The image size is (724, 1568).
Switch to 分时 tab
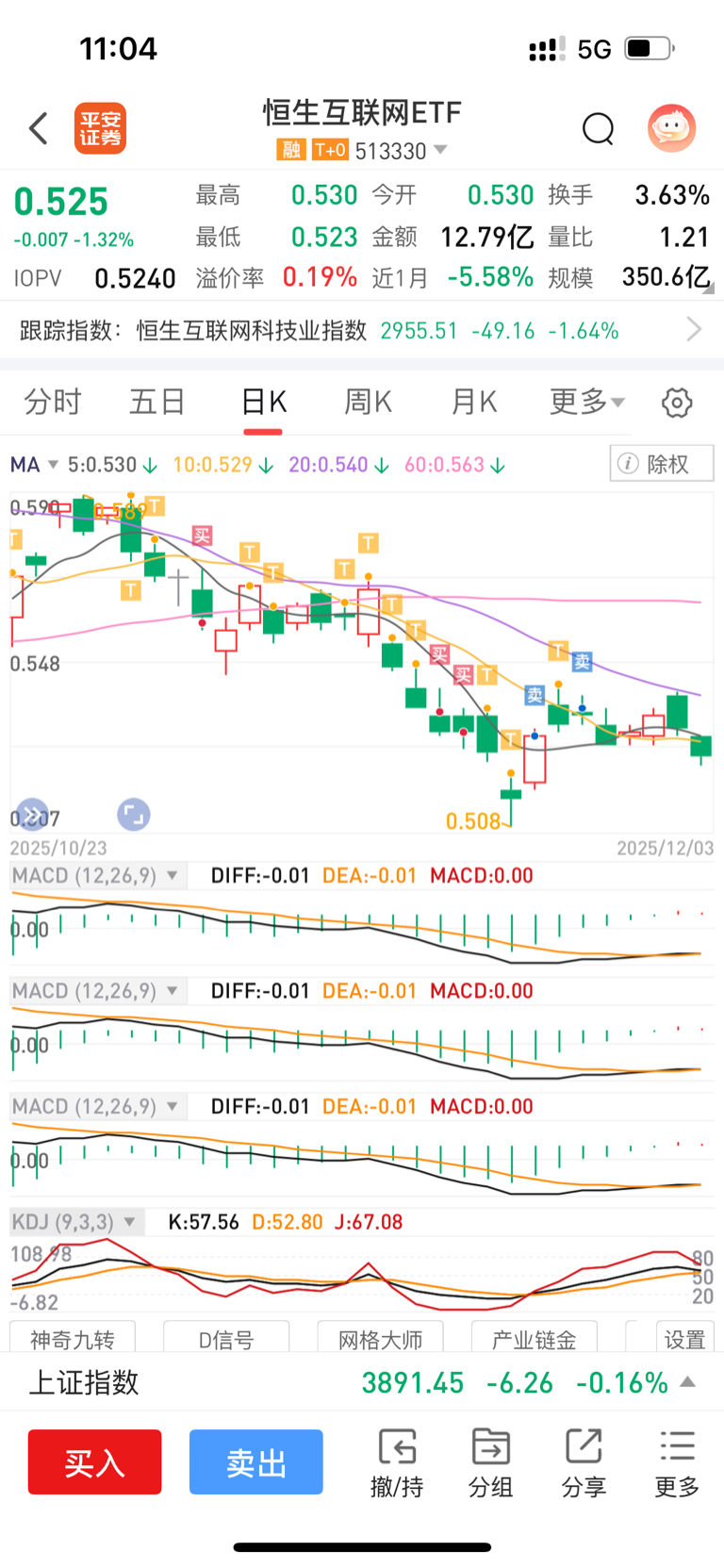click(53, 403)
